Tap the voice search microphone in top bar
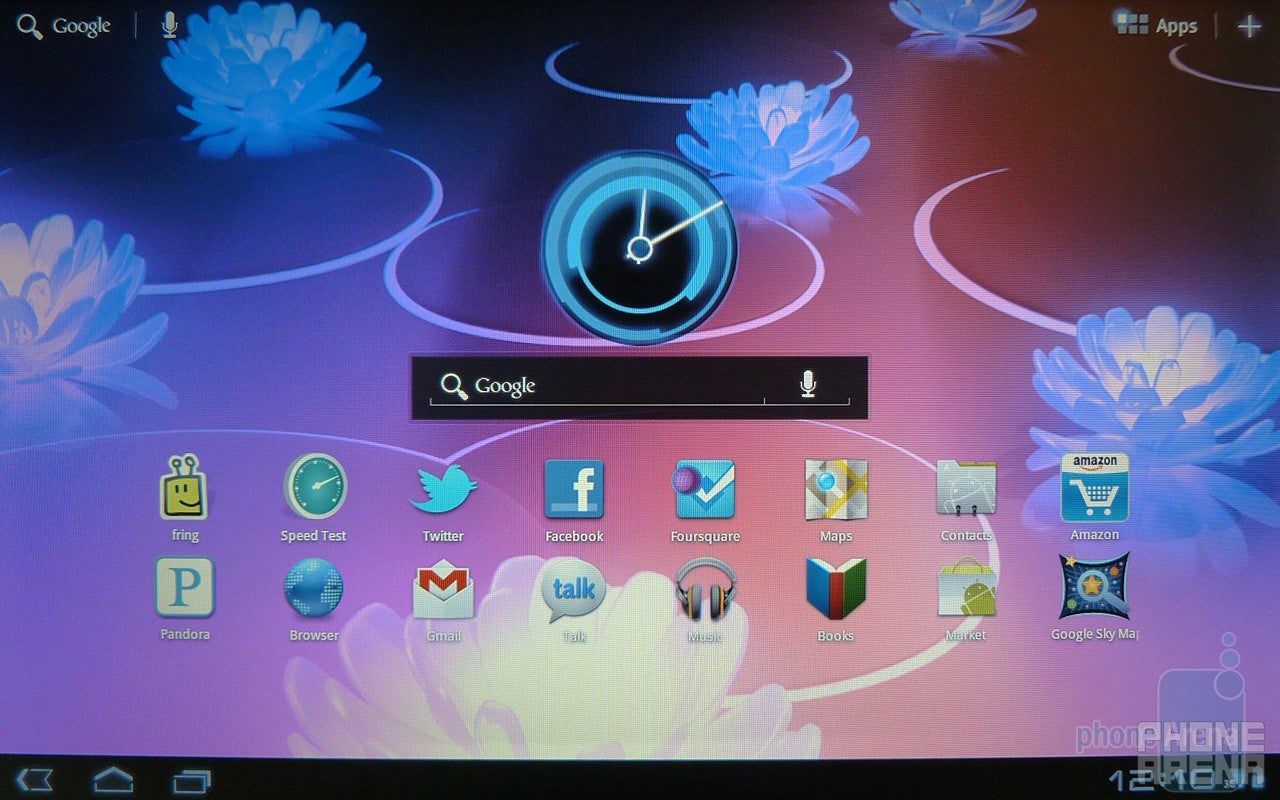Screen dimensions: 1280x800 click(x=170, y=25)
